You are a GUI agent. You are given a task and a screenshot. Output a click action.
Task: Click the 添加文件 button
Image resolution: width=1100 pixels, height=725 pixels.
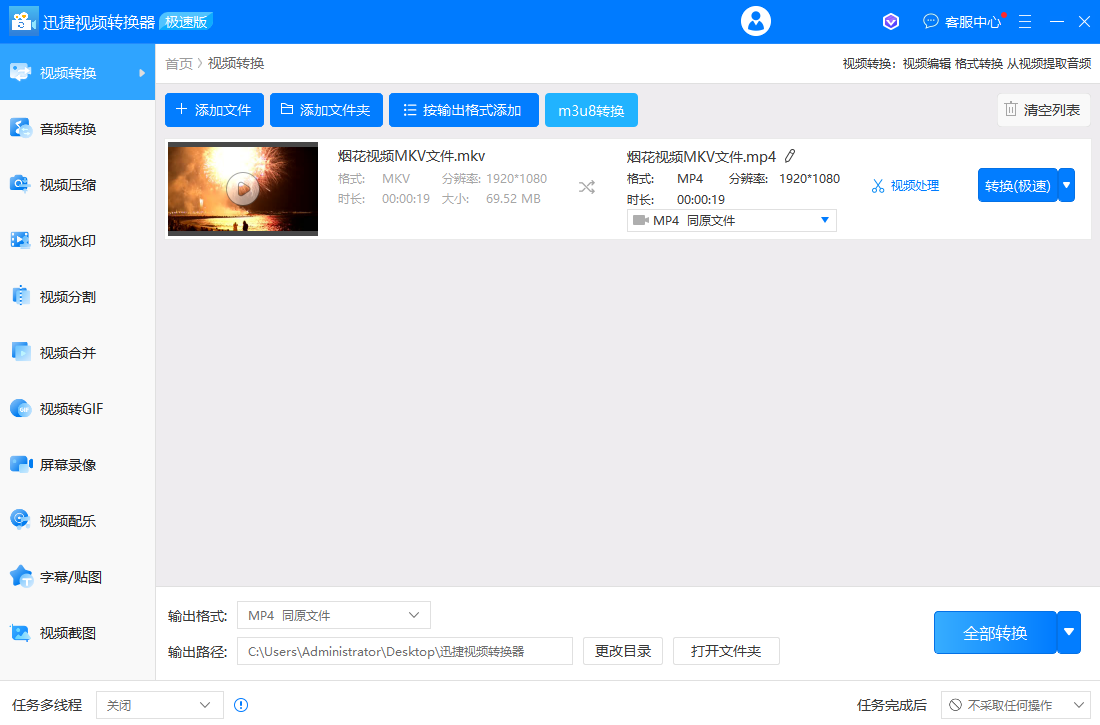(x=214, y=110)
